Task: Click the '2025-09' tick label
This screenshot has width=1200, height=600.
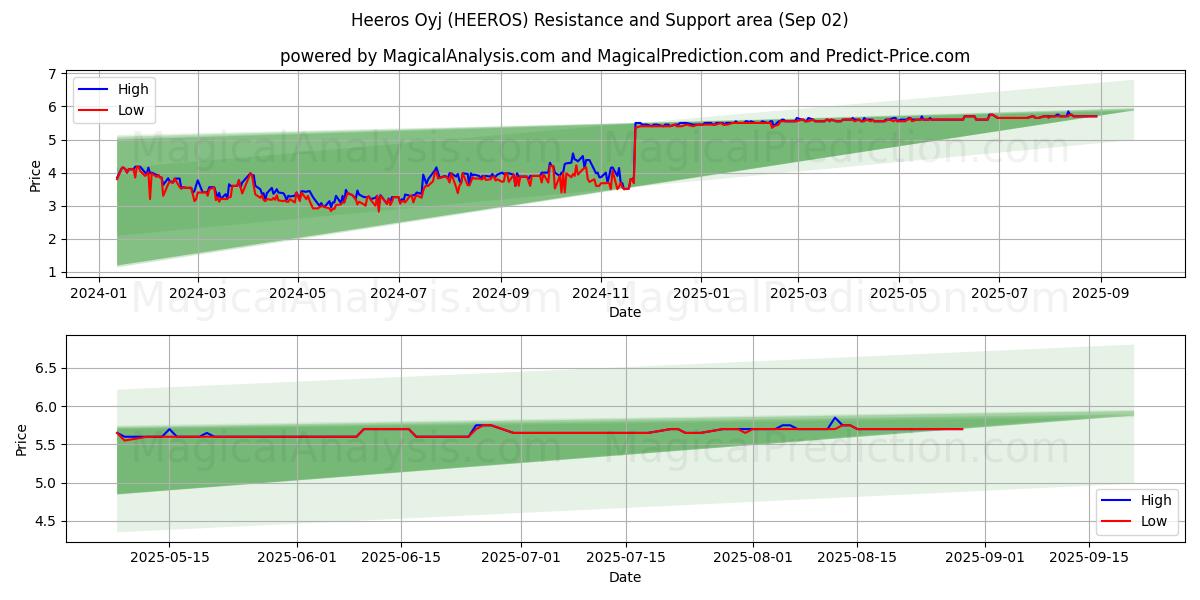Action: click(x=1101, y=292)
